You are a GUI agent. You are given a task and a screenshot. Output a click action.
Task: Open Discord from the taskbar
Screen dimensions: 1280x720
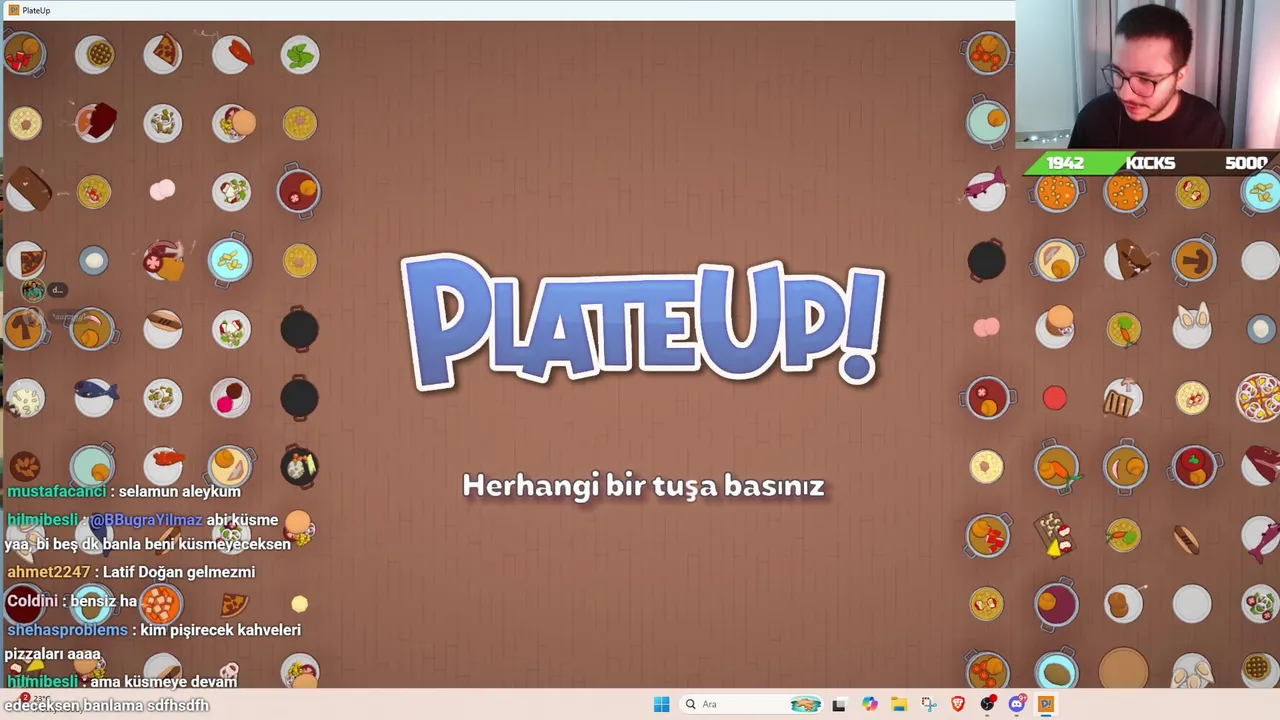point(1017,704)
